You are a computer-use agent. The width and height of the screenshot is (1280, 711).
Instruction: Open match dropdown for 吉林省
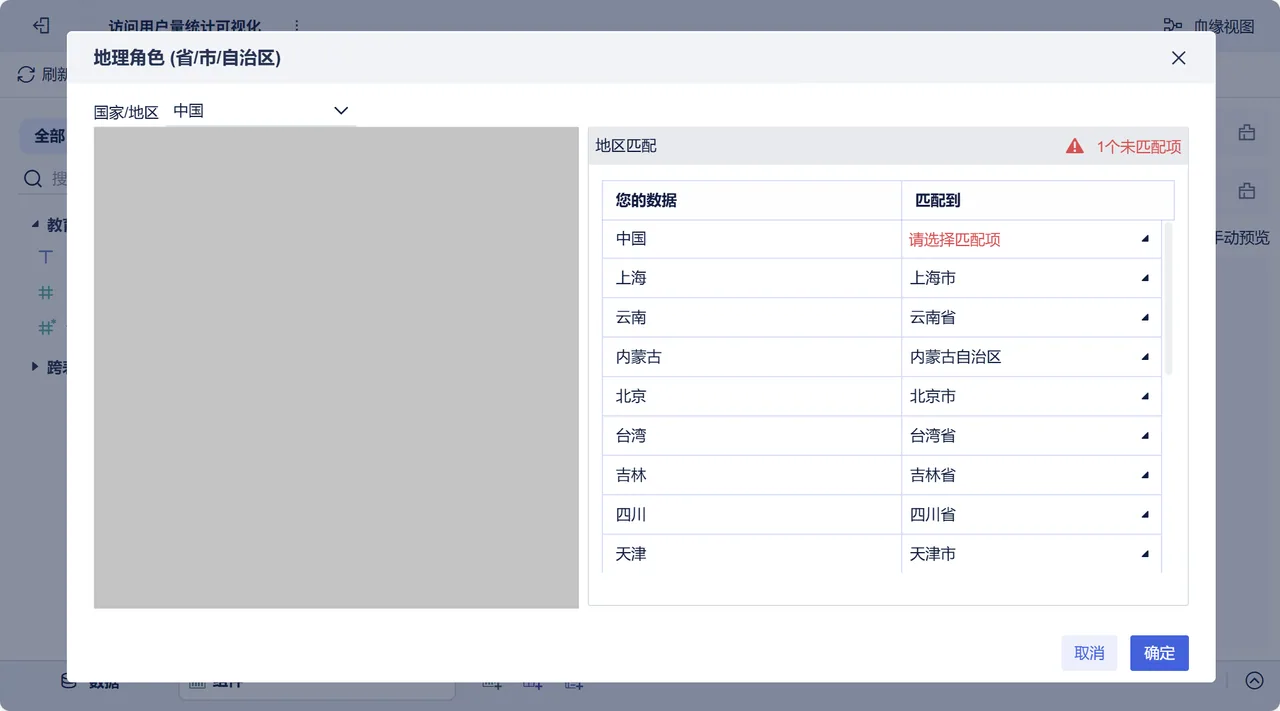point(1145,476)
